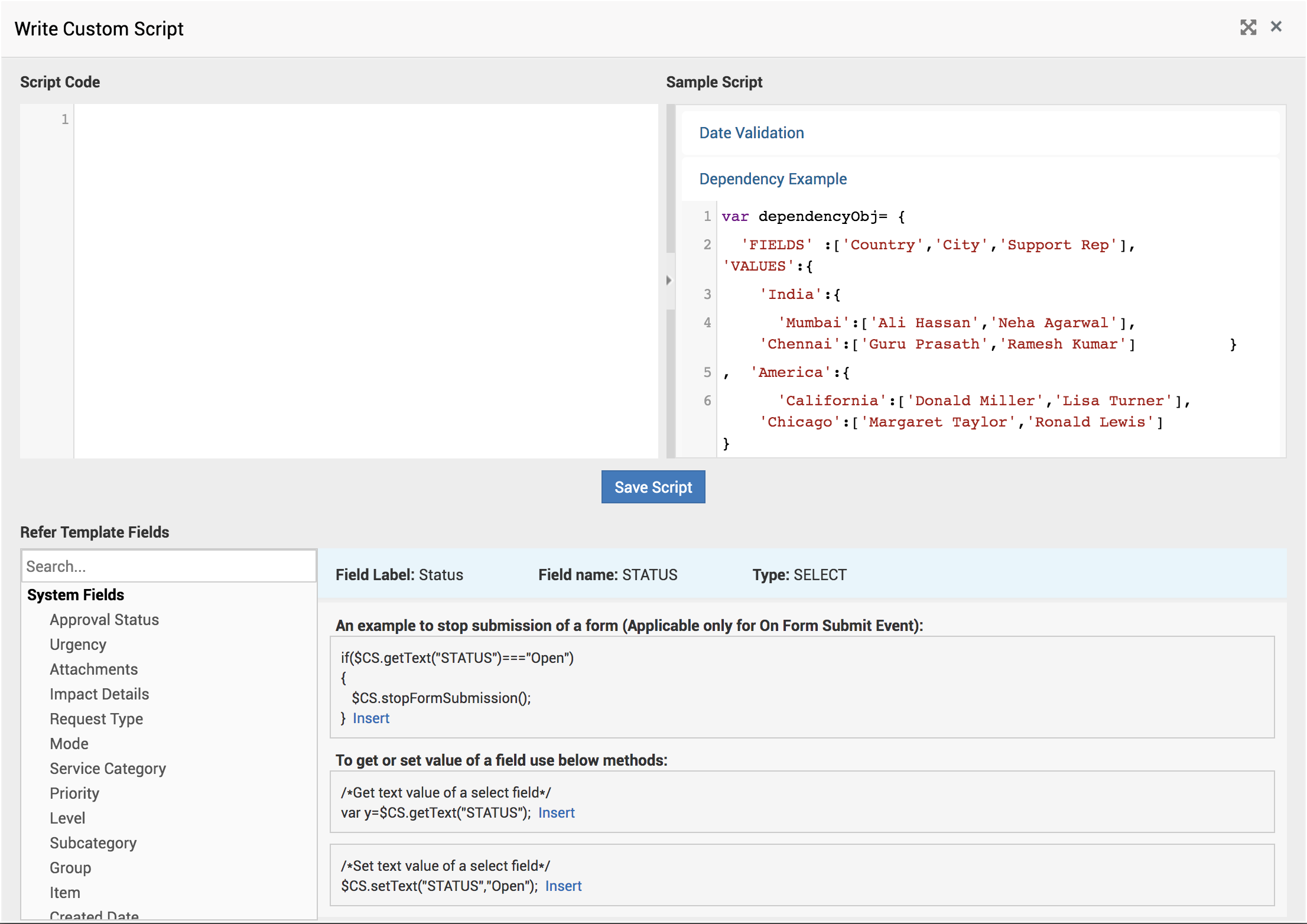Select the Impact Details field
The width and height of the screenshot is (1307, 924).
point(99,694)
